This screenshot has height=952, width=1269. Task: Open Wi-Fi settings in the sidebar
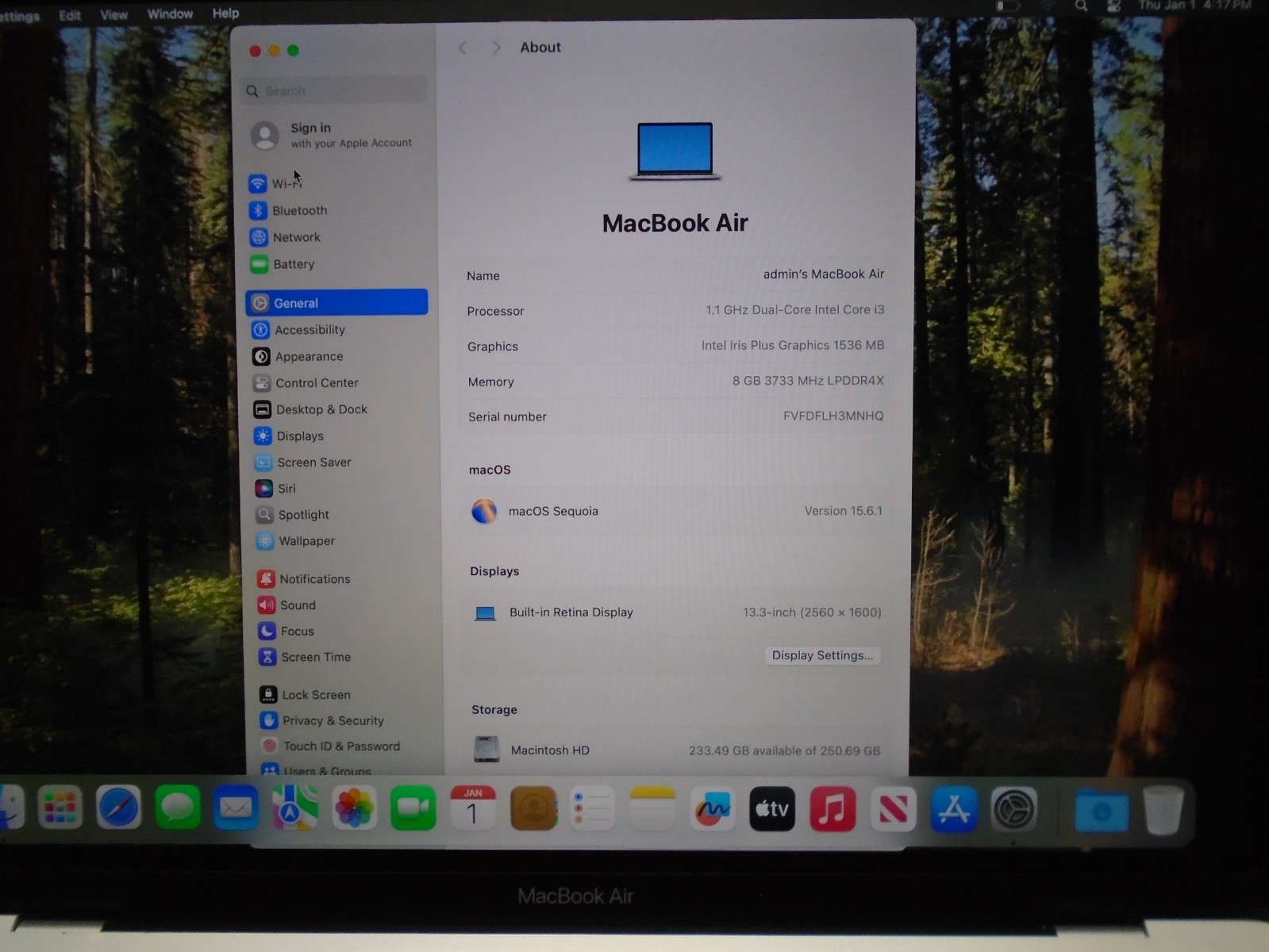pos(275,183)
